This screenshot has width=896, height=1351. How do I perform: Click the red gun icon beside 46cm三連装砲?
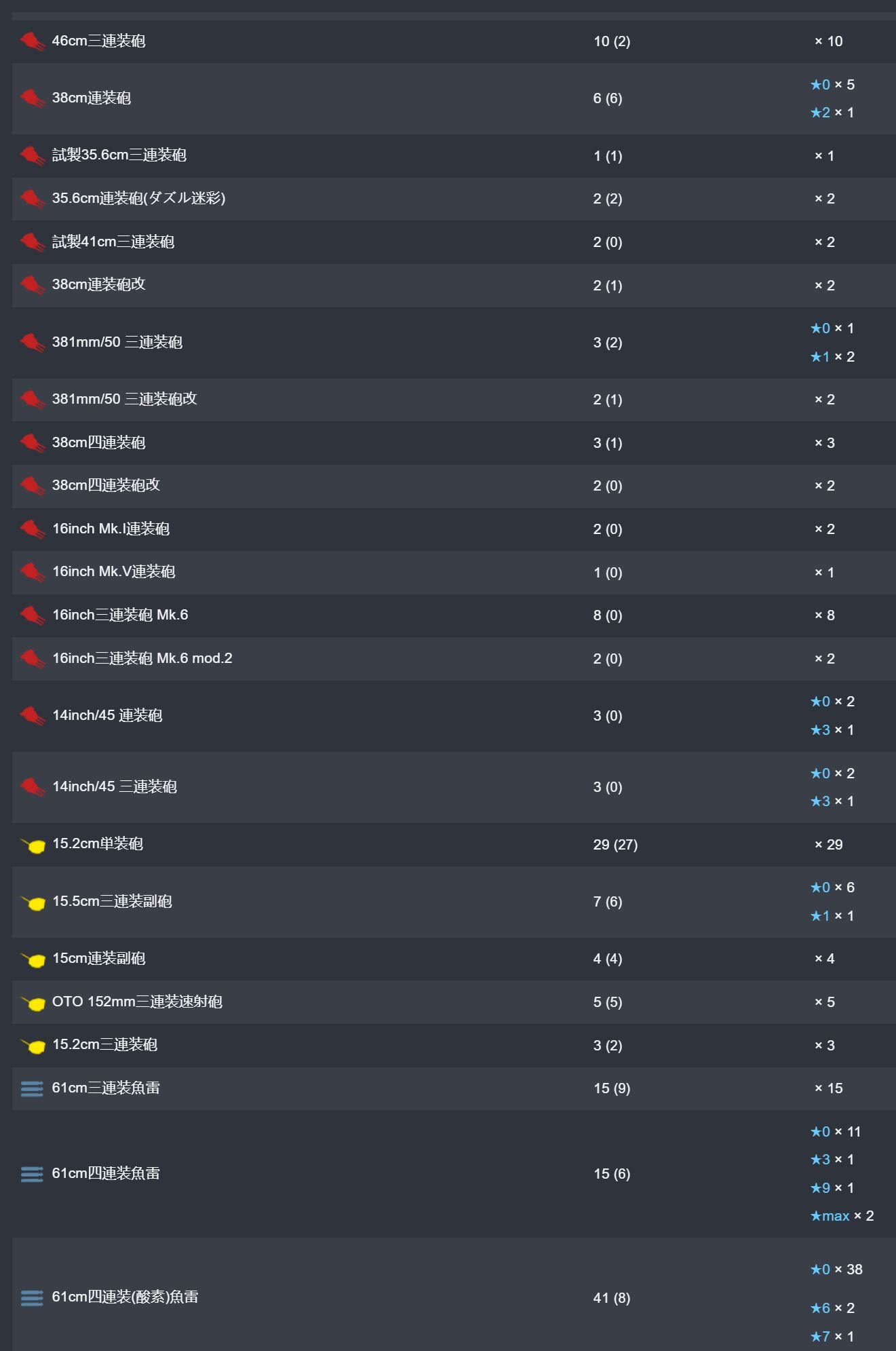[32, 41]
